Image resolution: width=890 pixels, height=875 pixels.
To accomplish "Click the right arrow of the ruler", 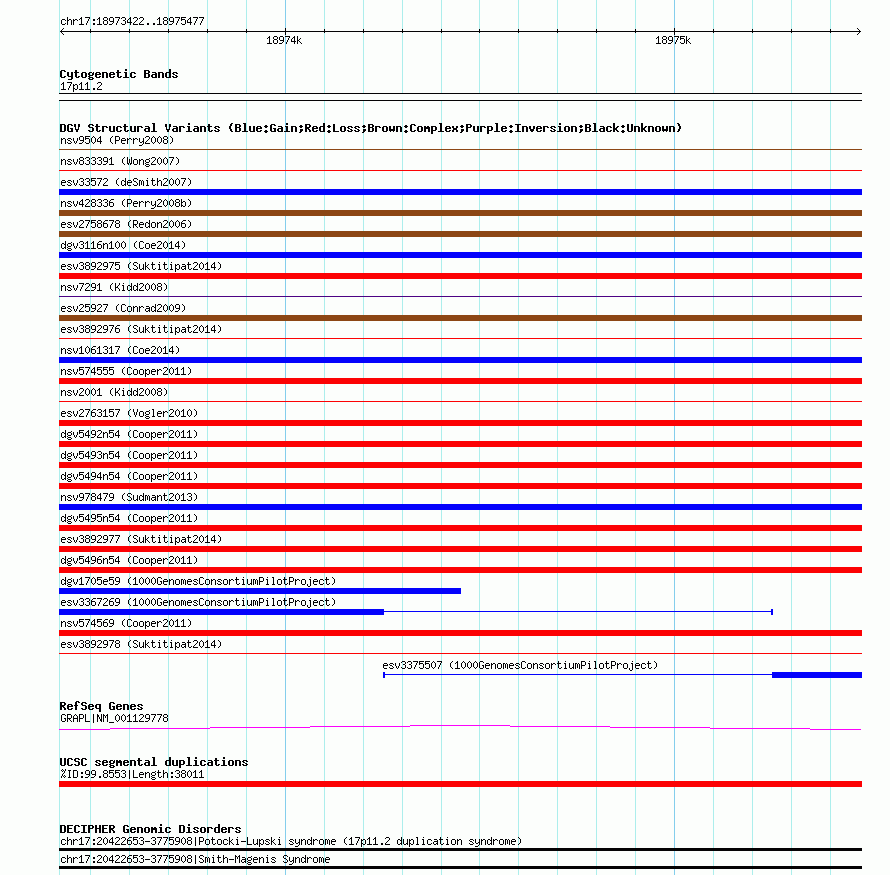I will click(858, 32).
